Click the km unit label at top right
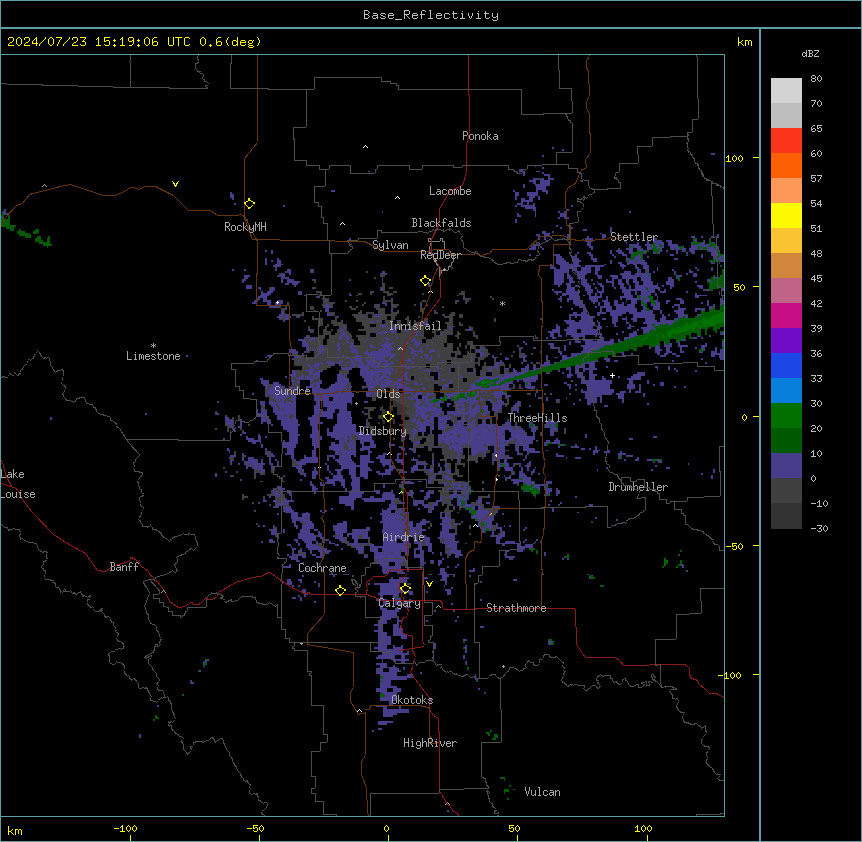Image resolution: width=862 pixels, height=842 pixels. click(745, 42)
